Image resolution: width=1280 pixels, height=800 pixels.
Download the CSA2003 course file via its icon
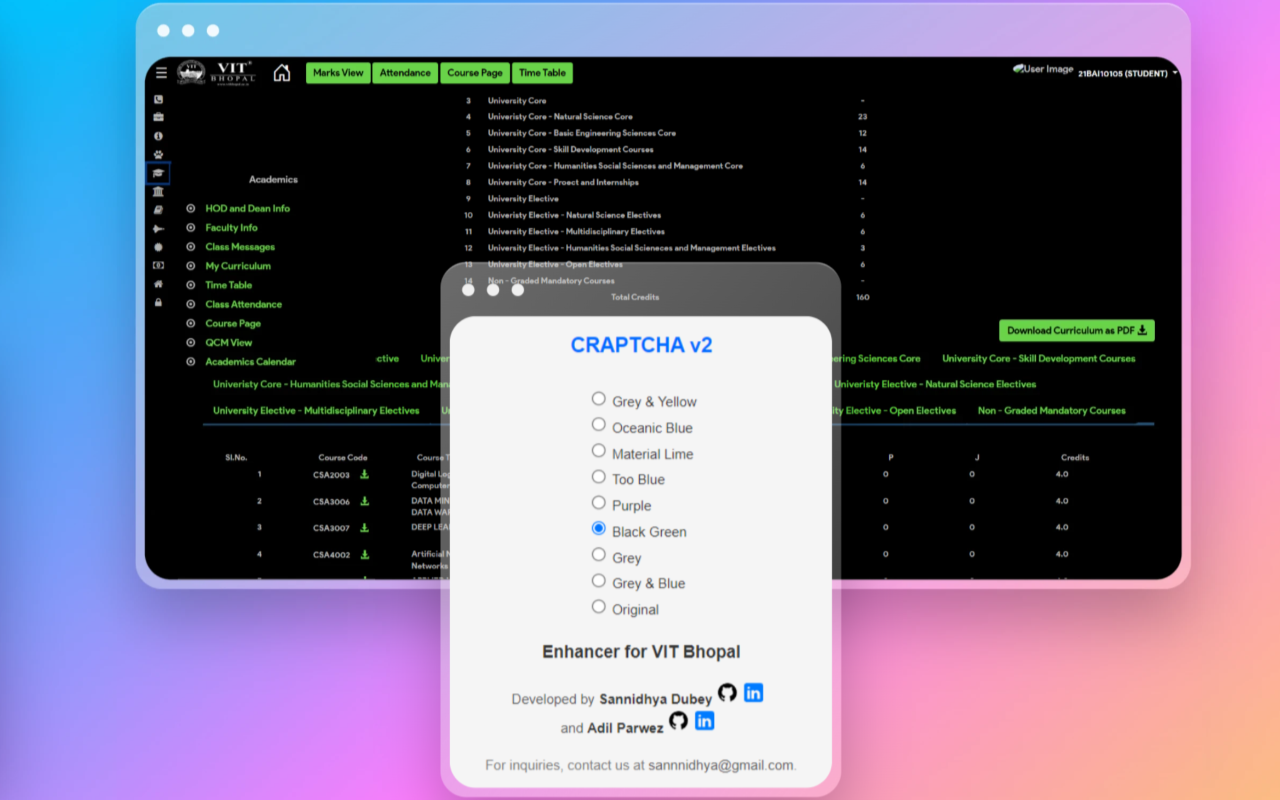coord(364,474)
